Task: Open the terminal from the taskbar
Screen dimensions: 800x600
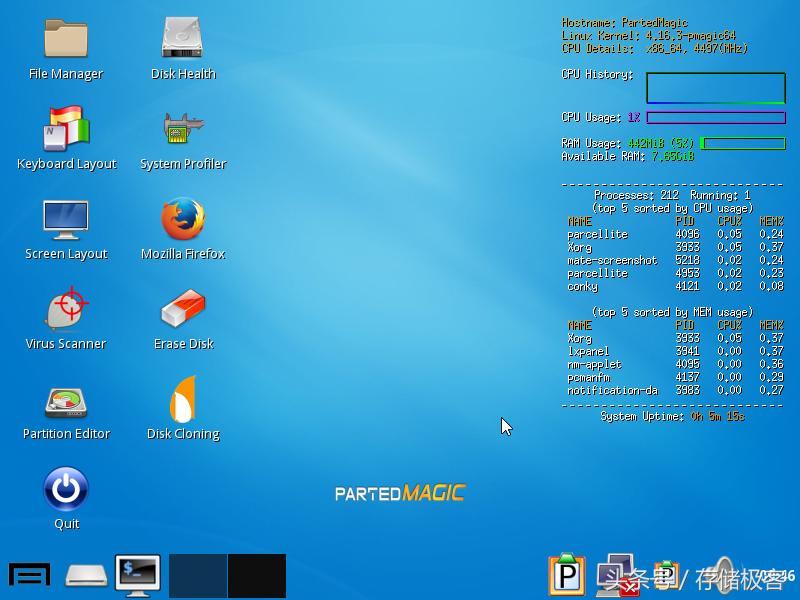Action: (x=137, y=575)
